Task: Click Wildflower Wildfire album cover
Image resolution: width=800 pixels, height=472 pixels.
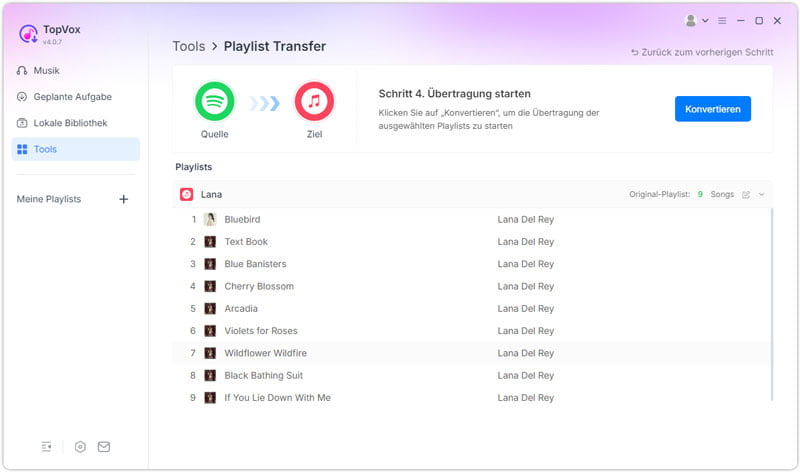Action: pos(210,353)
